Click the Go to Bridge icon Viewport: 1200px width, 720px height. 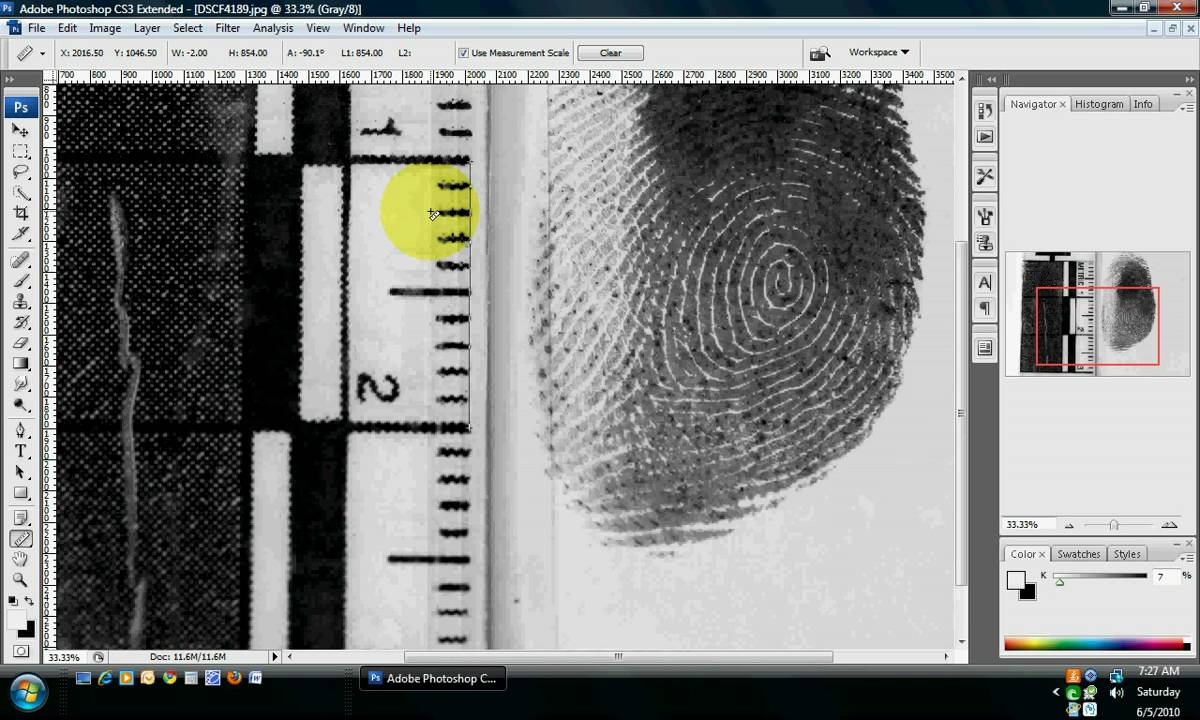820,53
